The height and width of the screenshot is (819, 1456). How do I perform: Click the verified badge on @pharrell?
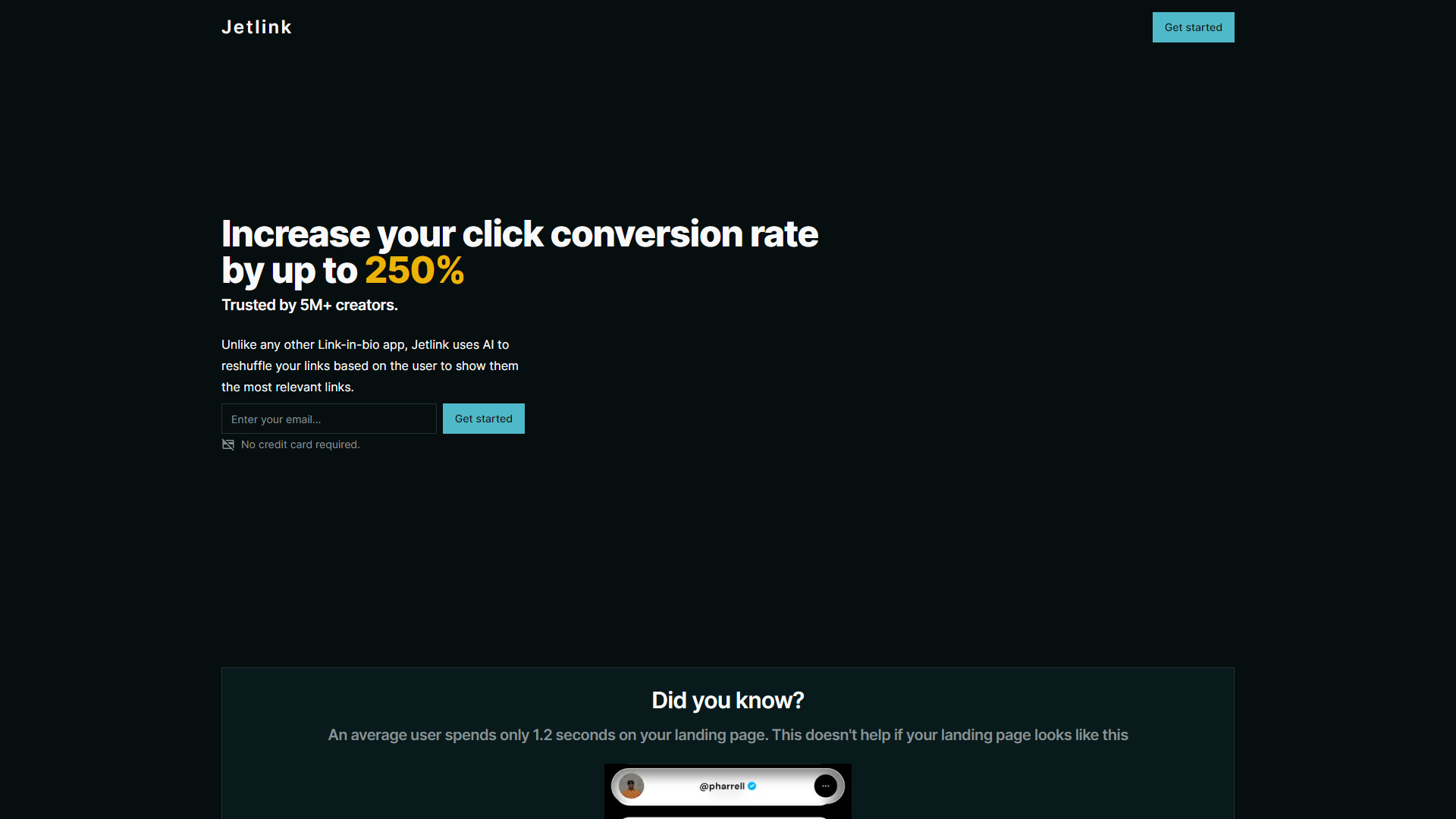point(755,786)
